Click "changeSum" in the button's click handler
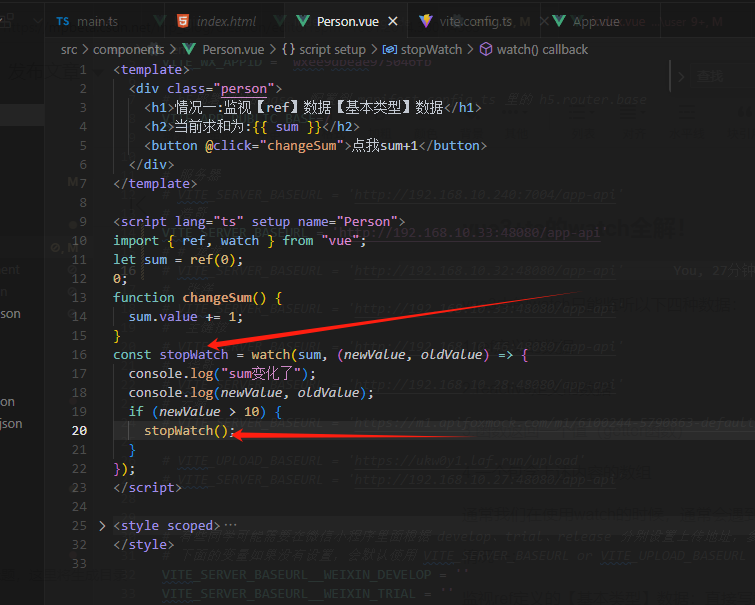 tap(302, 145)
